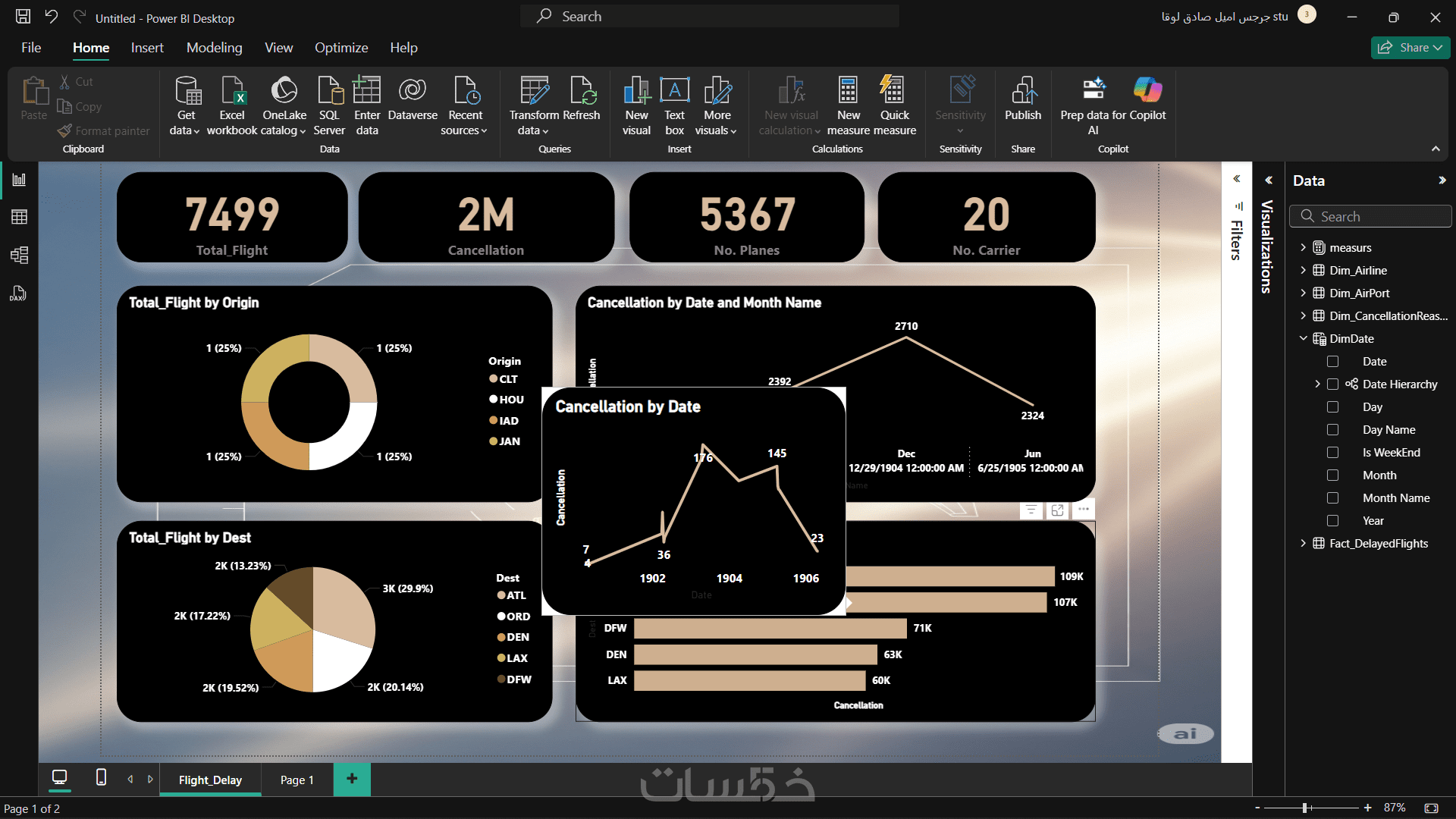The image size is (1456, 819).
Task: Click the Transform data icon
Action: (x=534, y=91)
